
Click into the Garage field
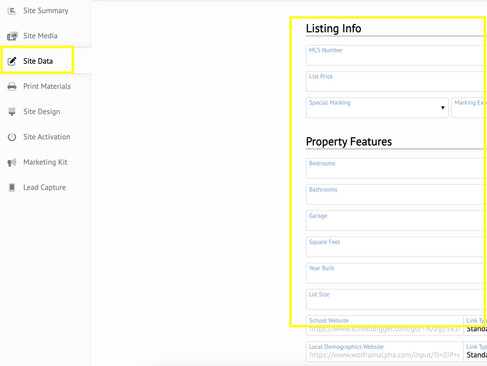(396, 221)
